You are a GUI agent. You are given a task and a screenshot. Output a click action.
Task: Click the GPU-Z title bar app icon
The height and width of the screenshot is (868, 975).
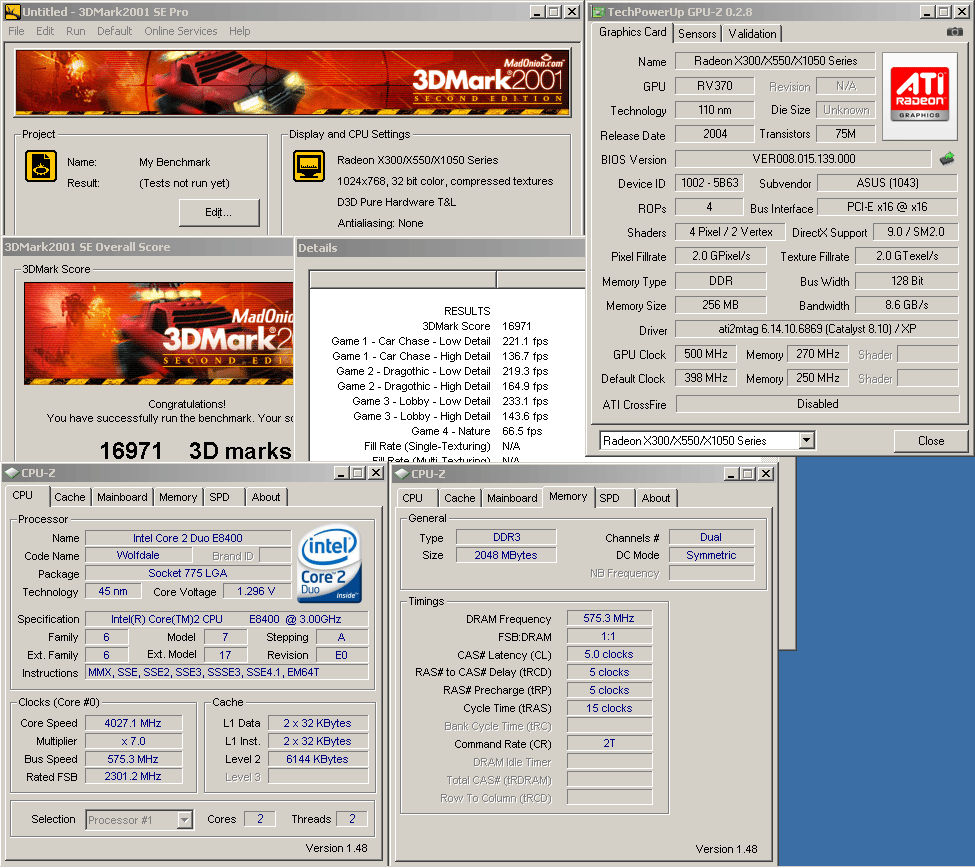click(598, 11)
